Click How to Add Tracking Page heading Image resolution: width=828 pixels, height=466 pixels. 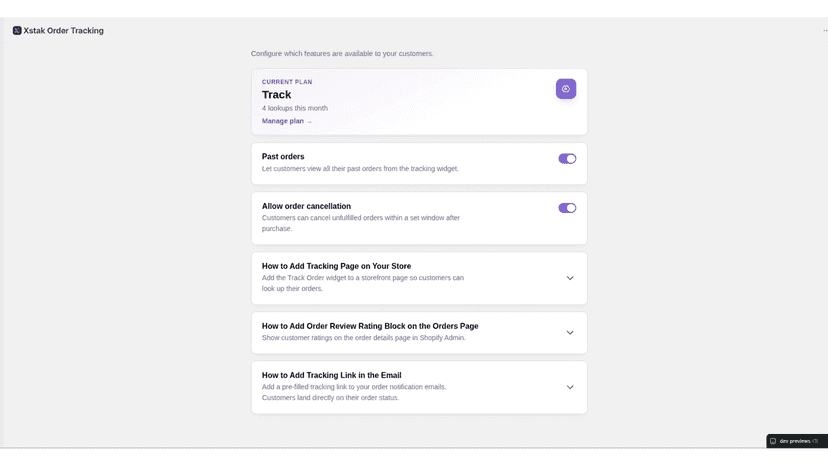[x=336, y=266]
